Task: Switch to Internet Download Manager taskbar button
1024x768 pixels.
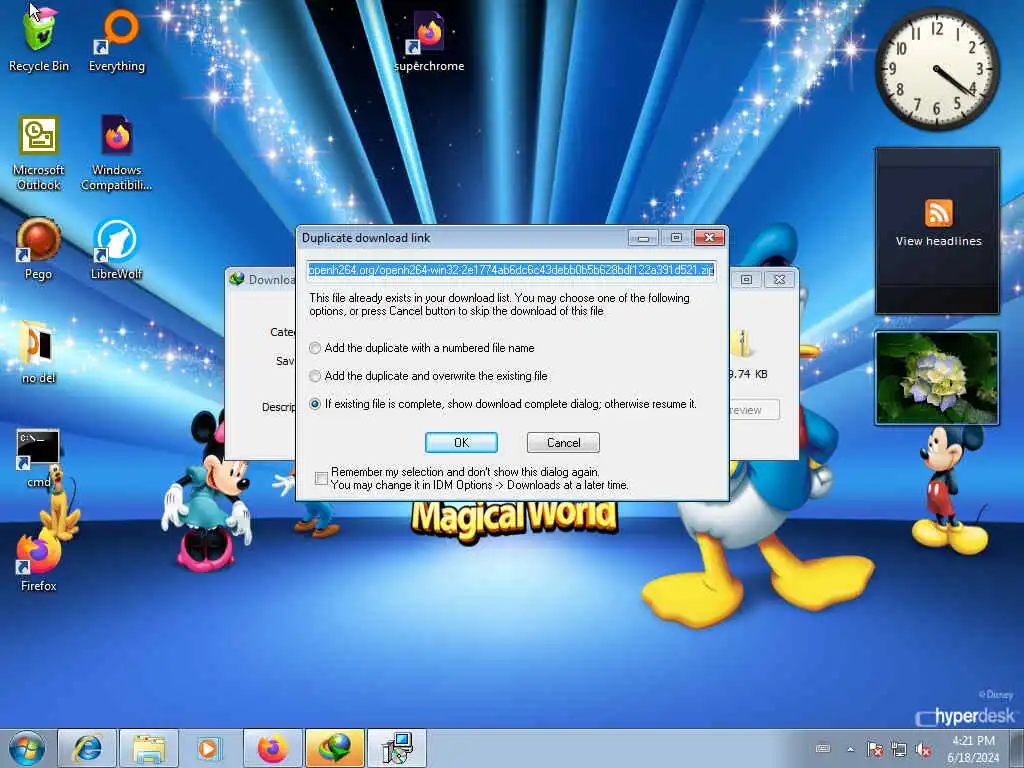Action: pos(334,748)
